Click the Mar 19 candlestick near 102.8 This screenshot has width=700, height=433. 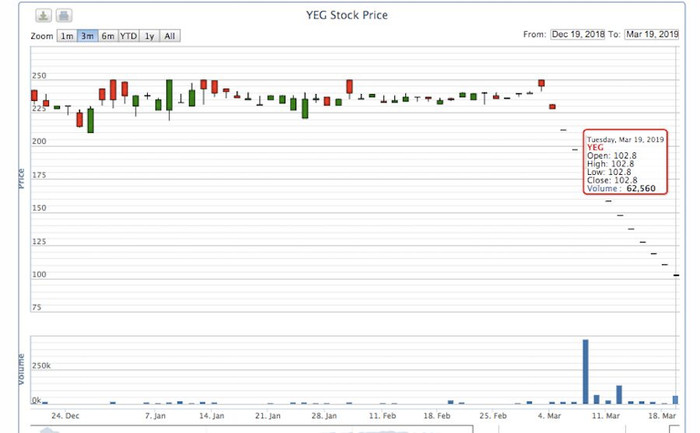tap(677, 274)
